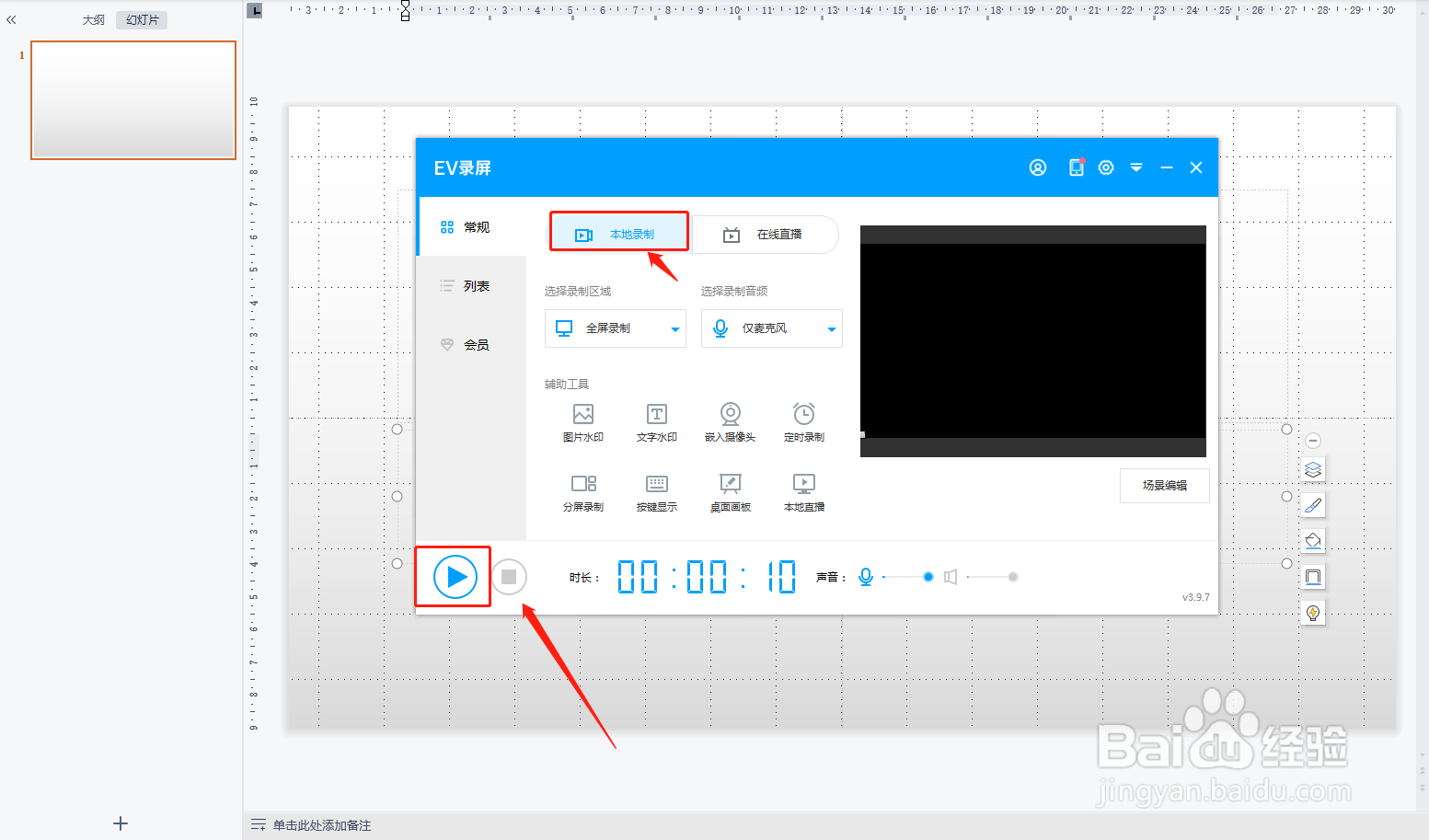Choose the 在线直播 mode tab
1429x840 pixels.
pyautogui.click(x=765, y=235)
